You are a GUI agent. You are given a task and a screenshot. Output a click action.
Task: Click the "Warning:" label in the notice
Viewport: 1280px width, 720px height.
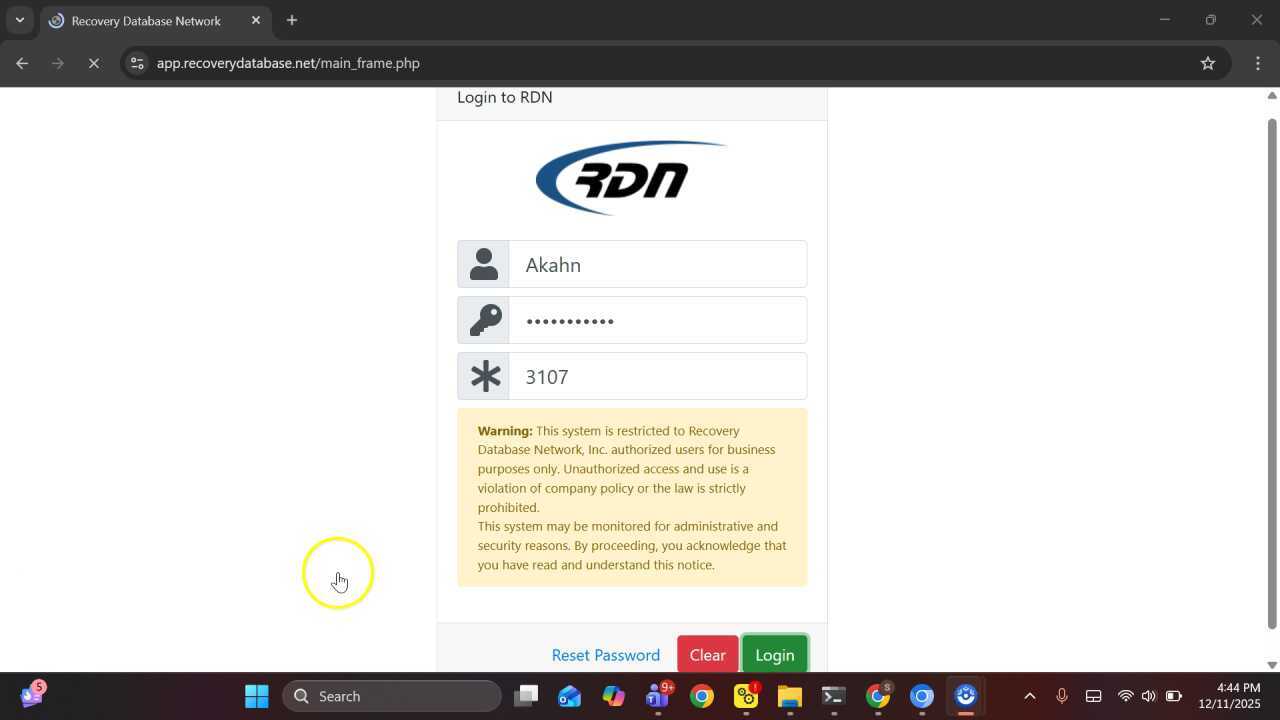pos(505,431)
